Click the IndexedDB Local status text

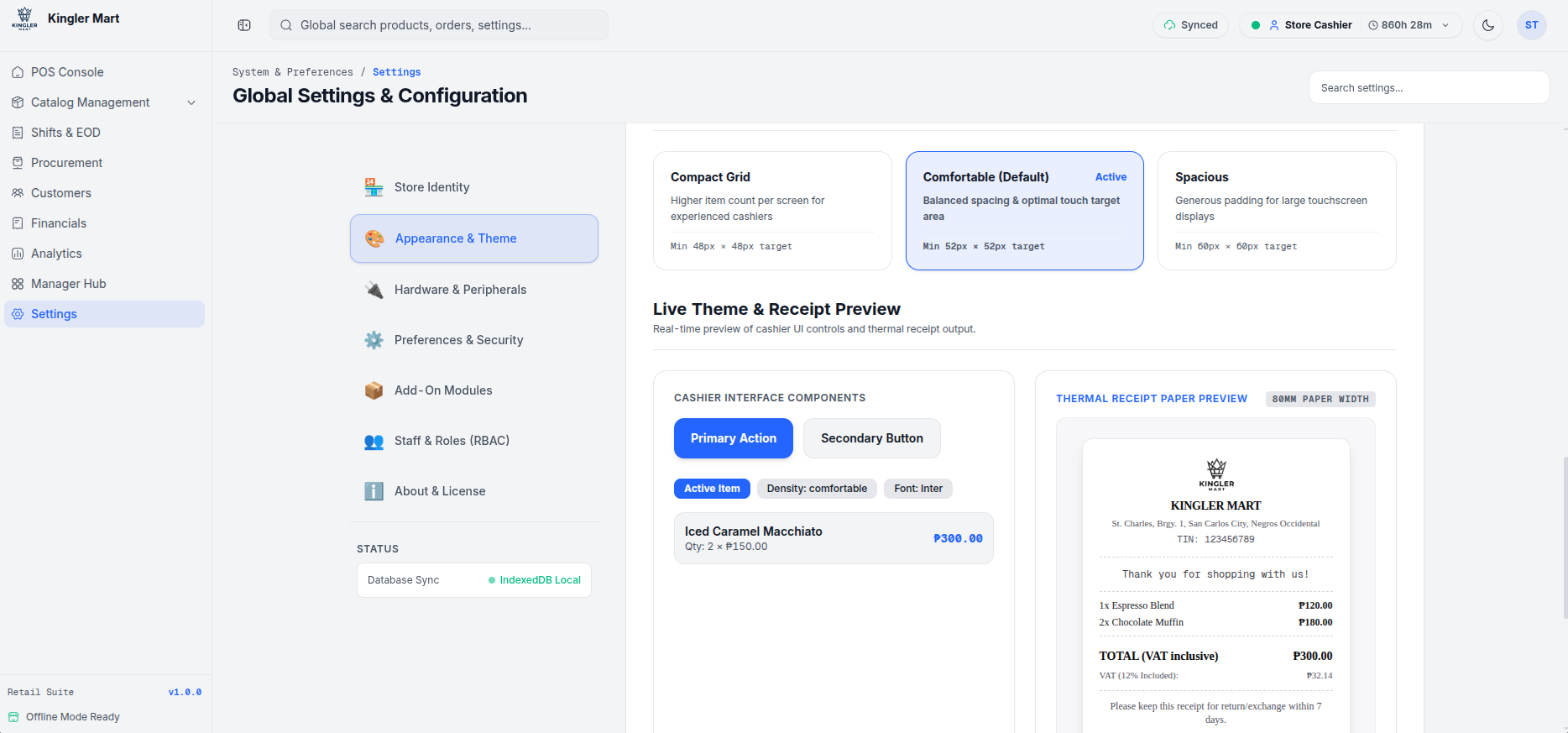pyautogui.click(x=540, y=580)
